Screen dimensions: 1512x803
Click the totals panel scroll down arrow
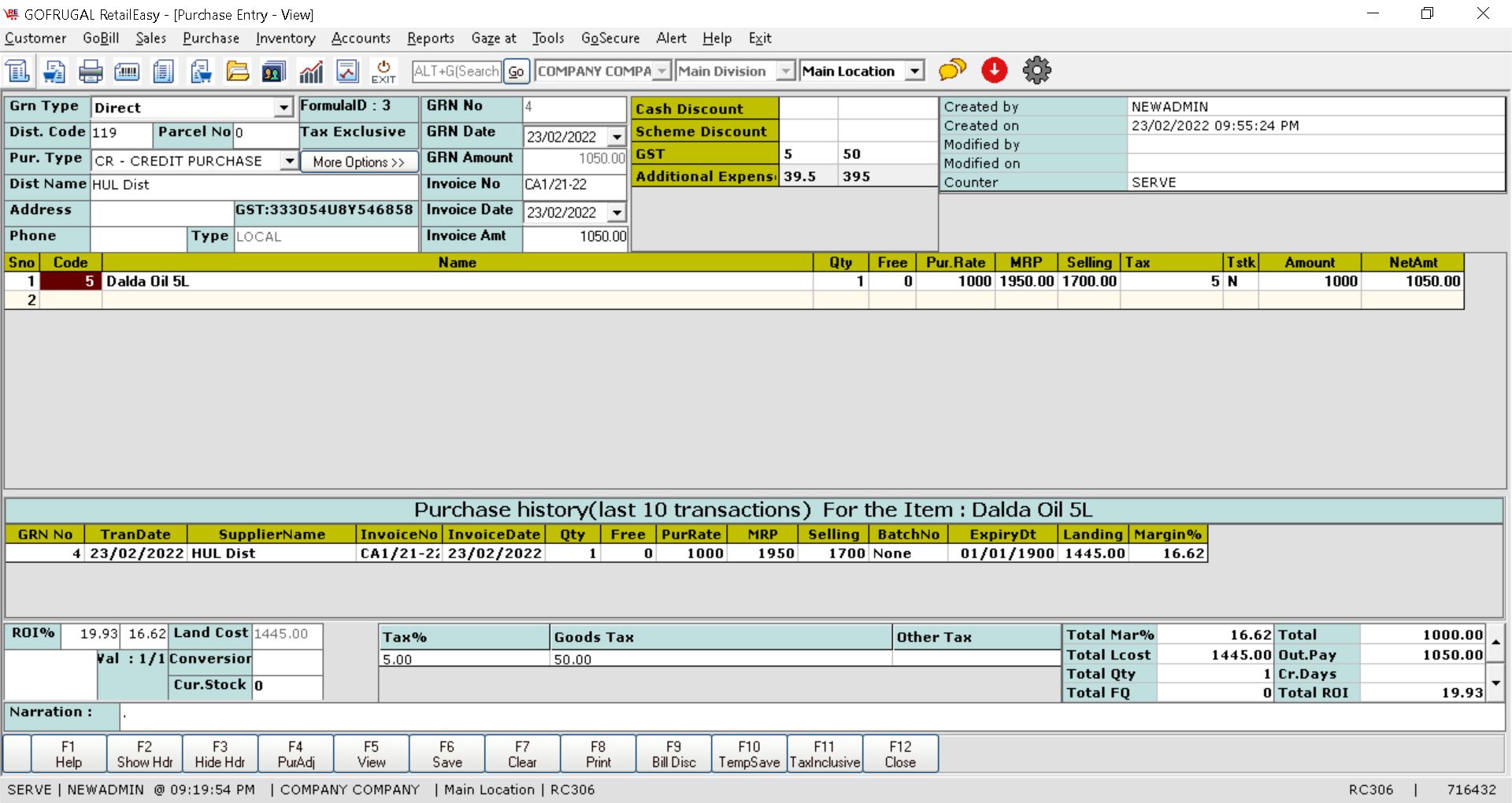pos(1495,683)
